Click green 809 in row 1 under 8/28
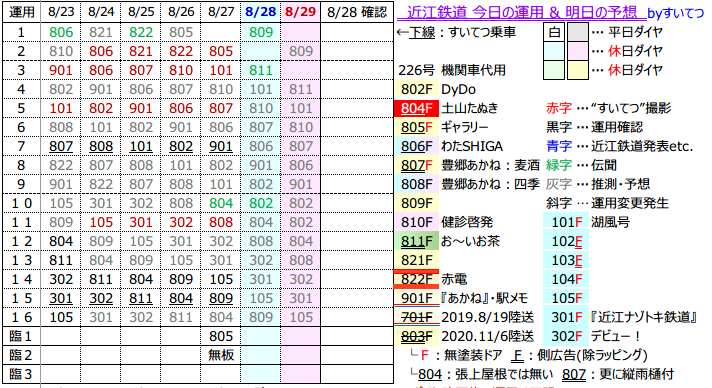This screenshot has height=388, width=712. (261, 32)
